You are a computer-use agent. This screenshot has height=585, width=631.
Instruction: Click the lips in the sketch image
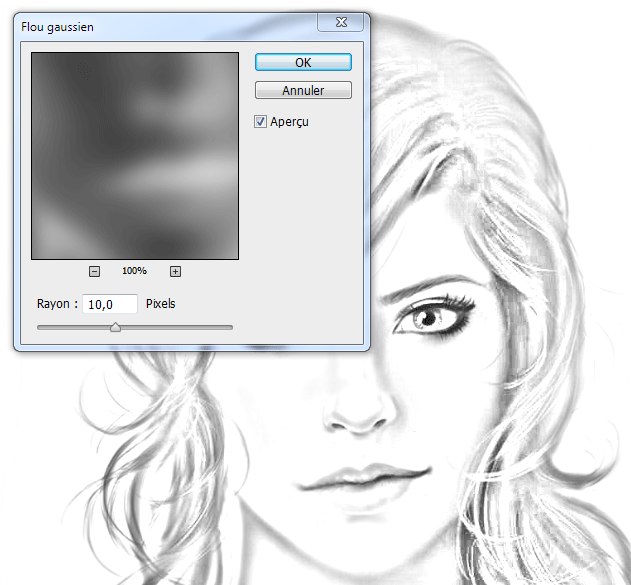[x=376, y=478]
